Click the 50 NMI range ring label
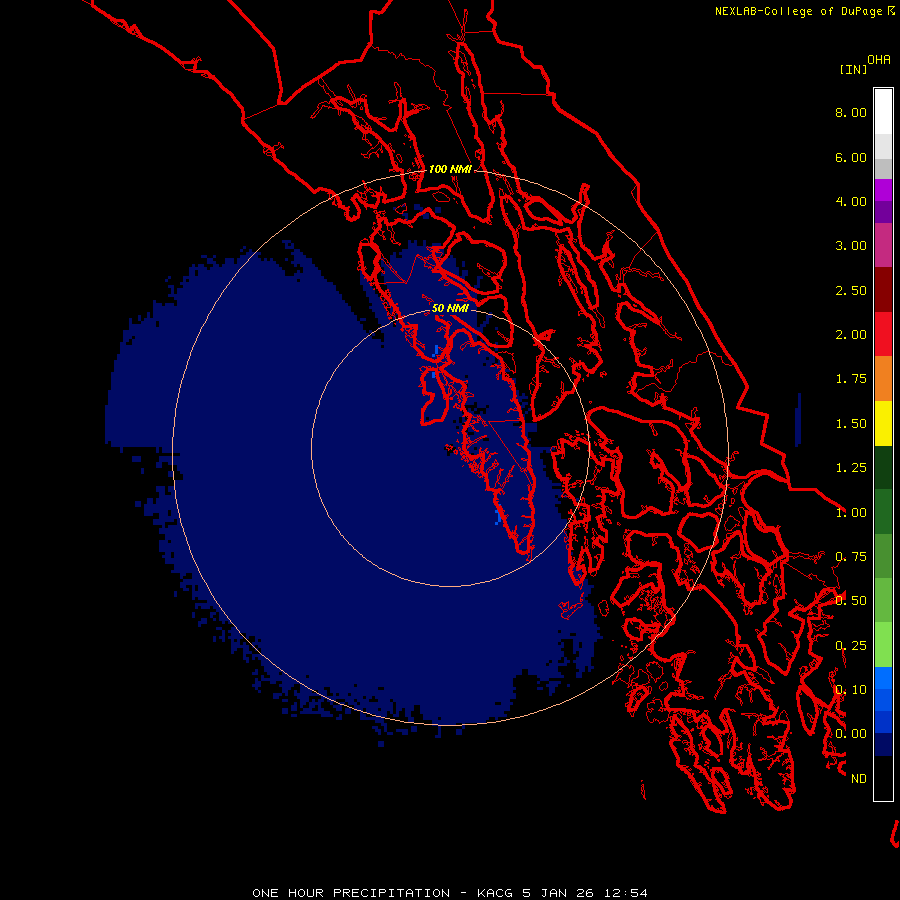The height and width of the screenshot is (900, 900). pyautogui.click(x=450, y=308)
